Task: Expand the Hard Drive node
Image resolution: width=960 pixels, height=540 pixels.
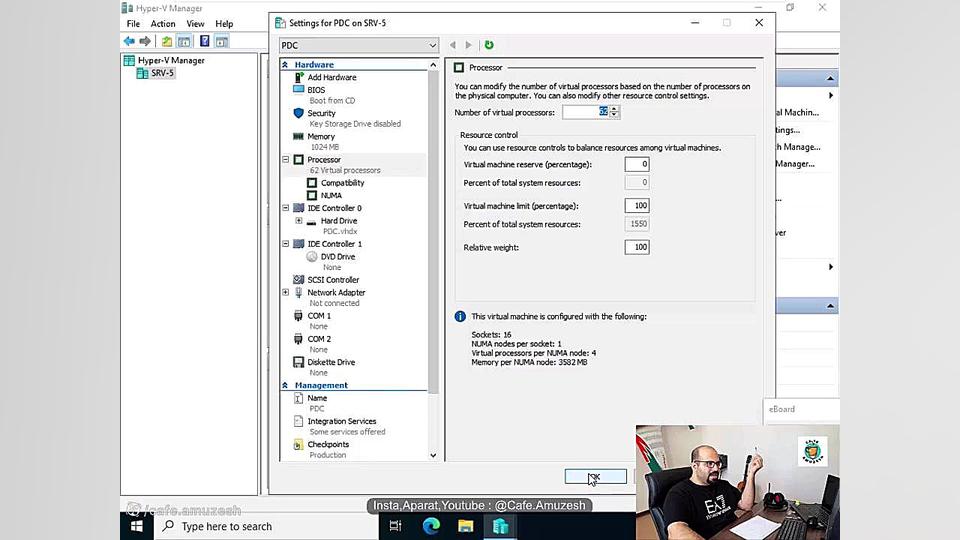Action: pyautogui.click(x=299, y=220)
